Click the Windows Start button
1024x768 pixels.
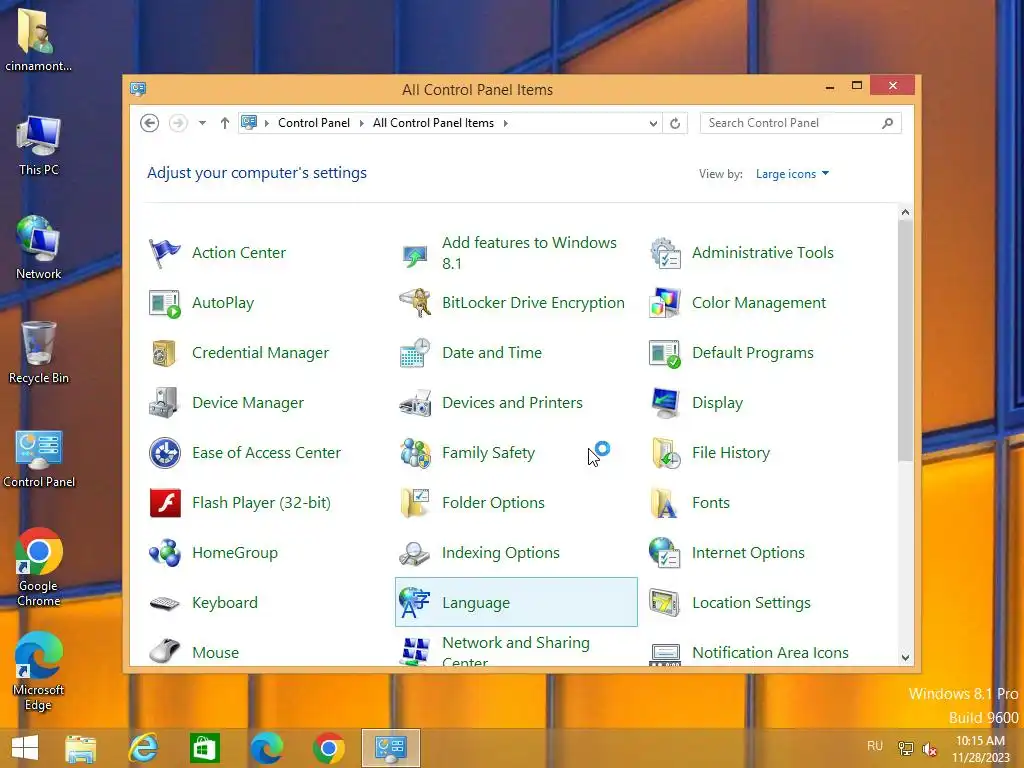click(25, 748)
